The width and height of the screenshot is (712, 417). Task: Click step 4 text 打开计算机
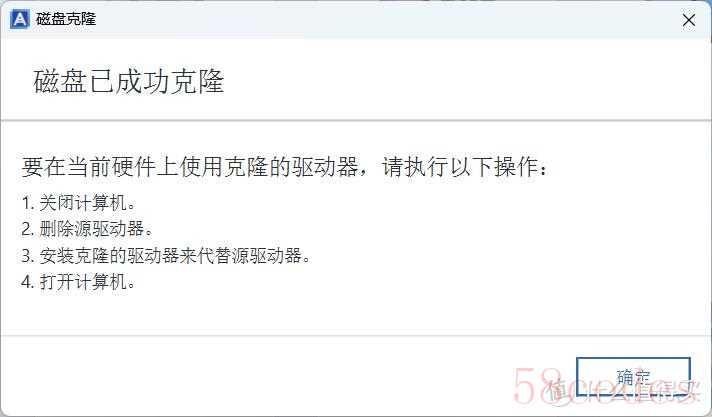tap(83, 282)
